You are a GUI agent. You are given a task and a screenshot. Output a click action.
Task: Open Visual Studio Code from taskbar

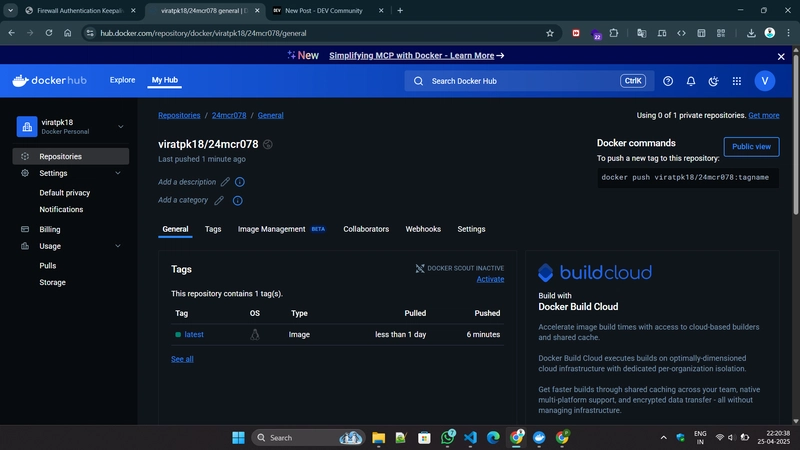tap(470, 438)
